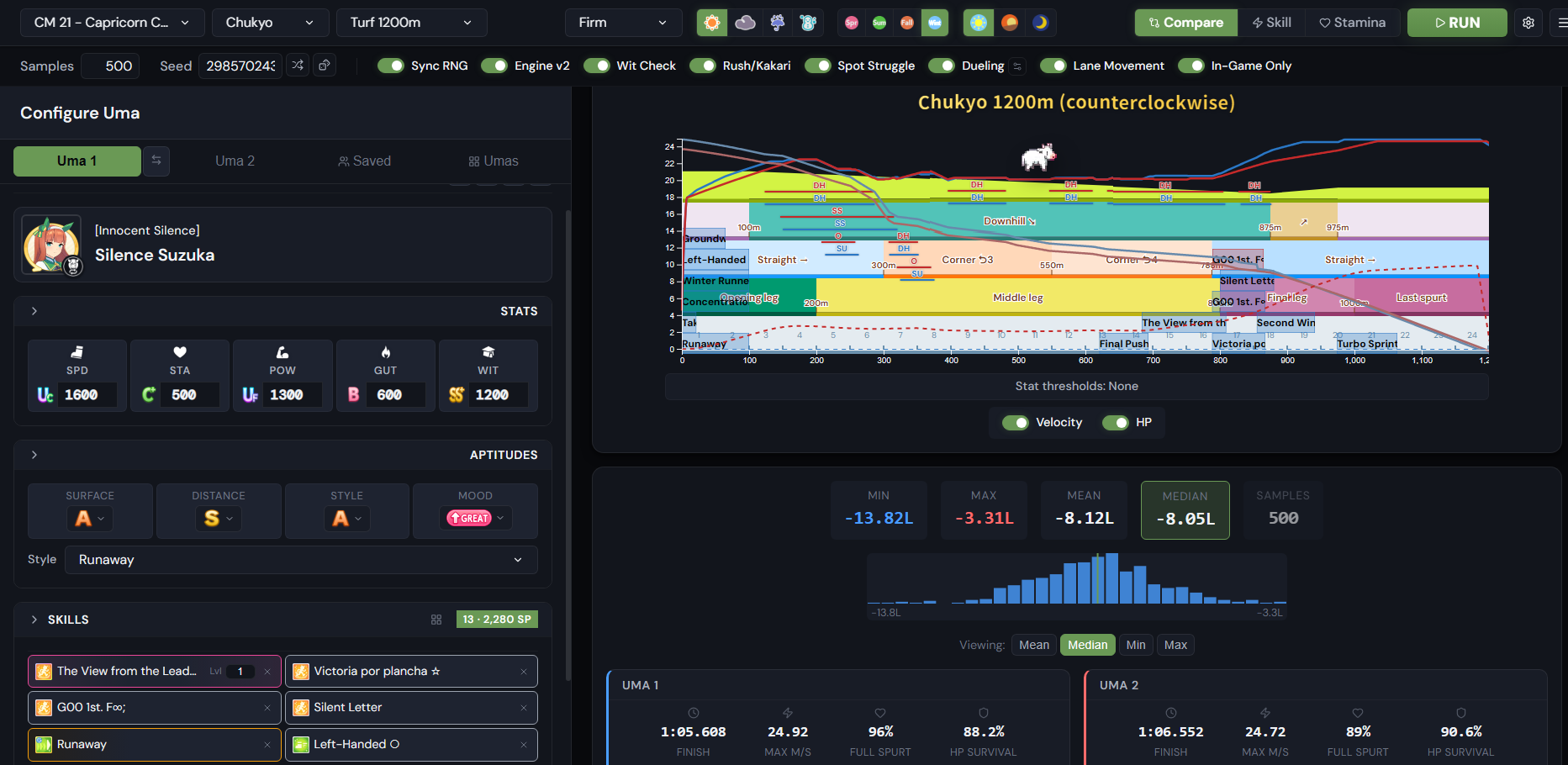
Task: Switch to the Uma 2 tab
Action: click(235, 161)
